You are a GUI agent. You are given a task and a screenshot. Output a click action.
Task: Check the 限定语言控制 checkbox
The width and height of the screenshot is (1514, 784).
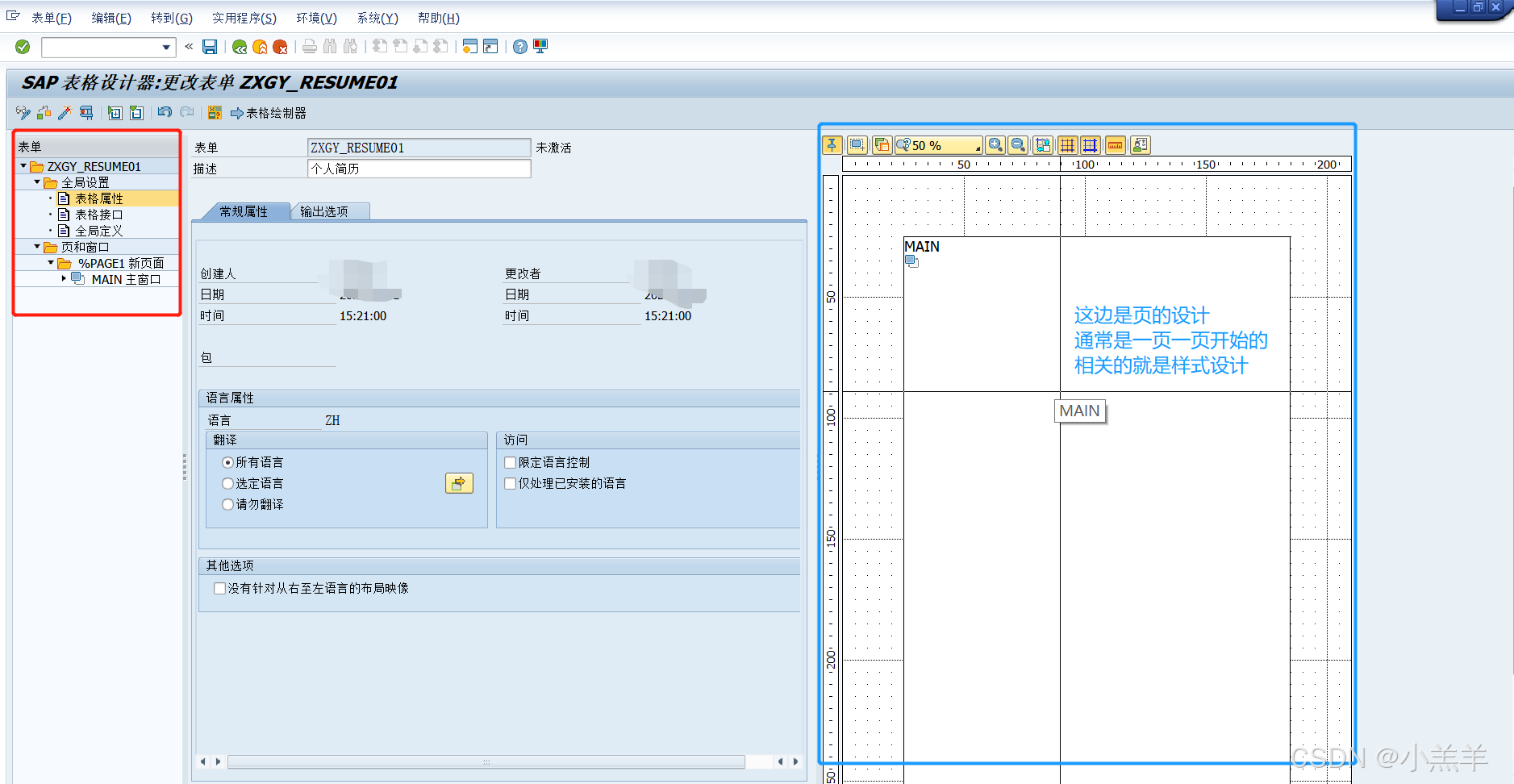click(510, 462)
